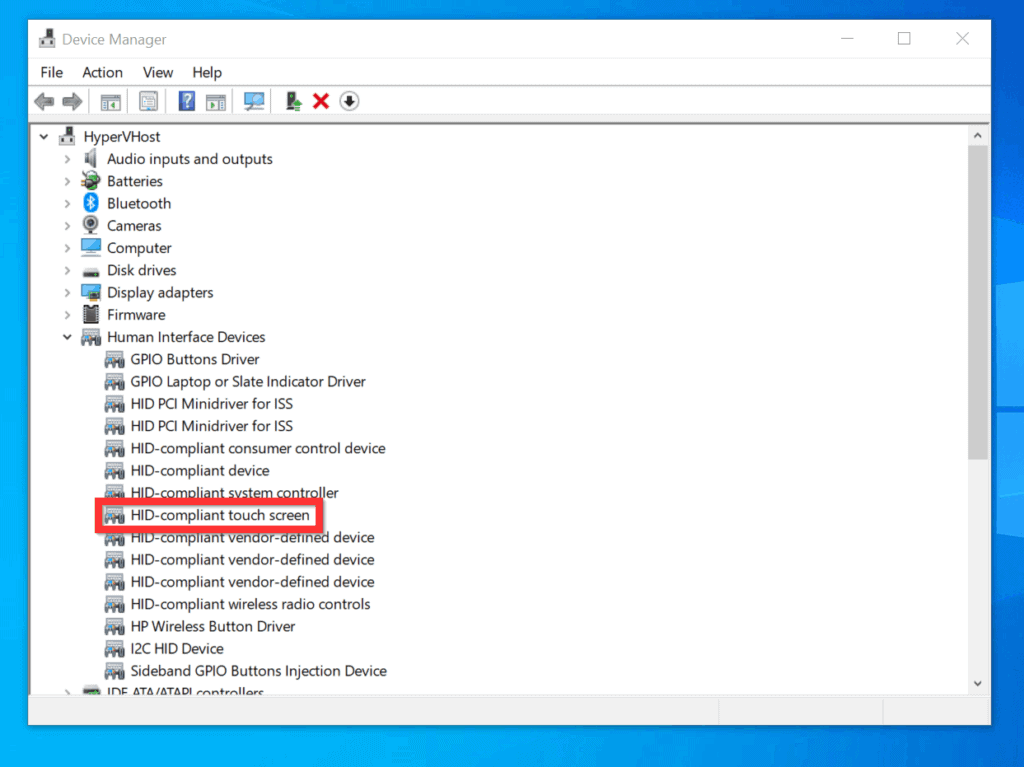
Task: Click the Disable device down-arrow icon
Action: click(x=349, y=101)
